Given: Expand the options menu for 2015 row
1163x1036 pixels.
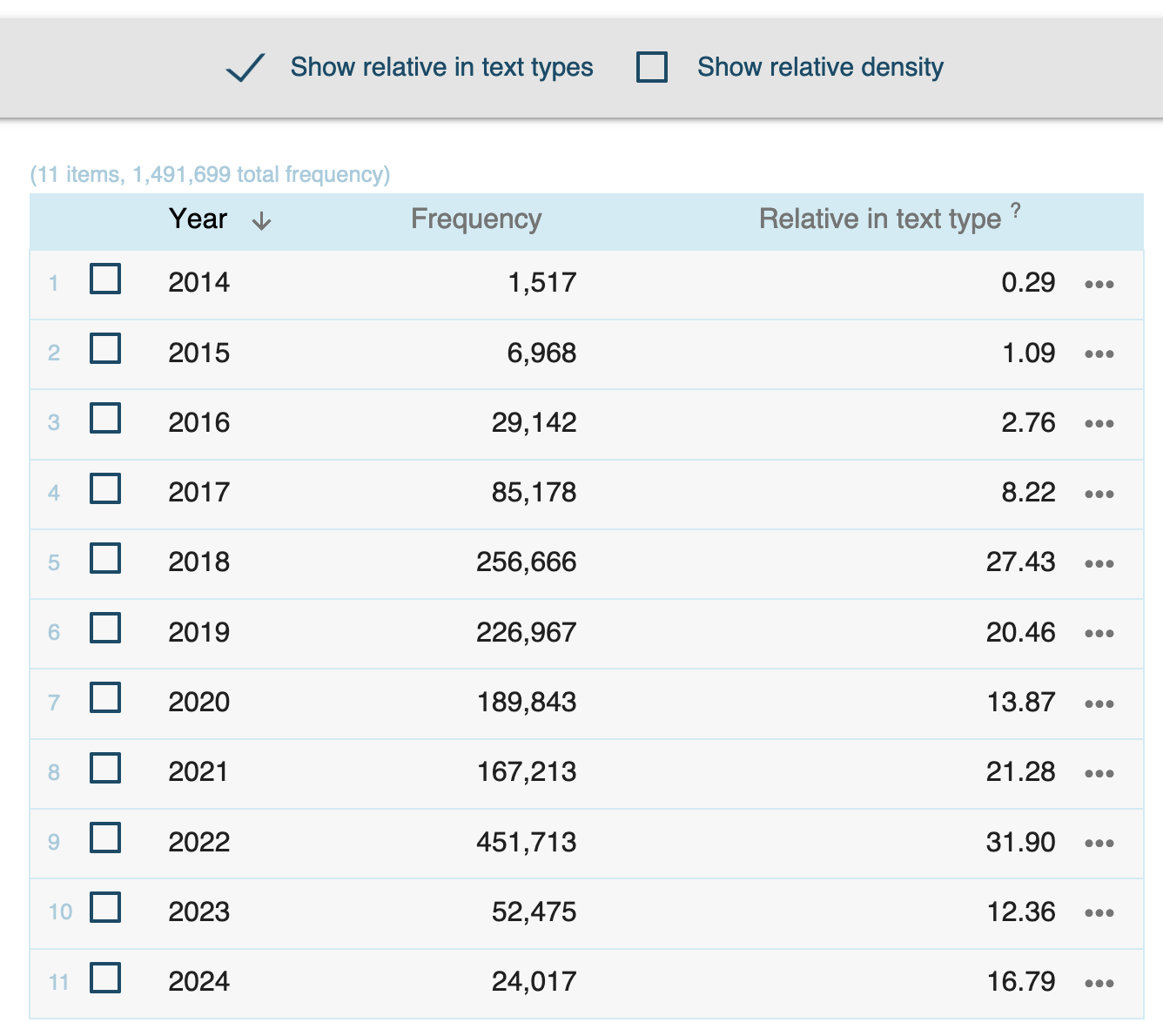Looking at the screenshot, I should coord(1099,354).
